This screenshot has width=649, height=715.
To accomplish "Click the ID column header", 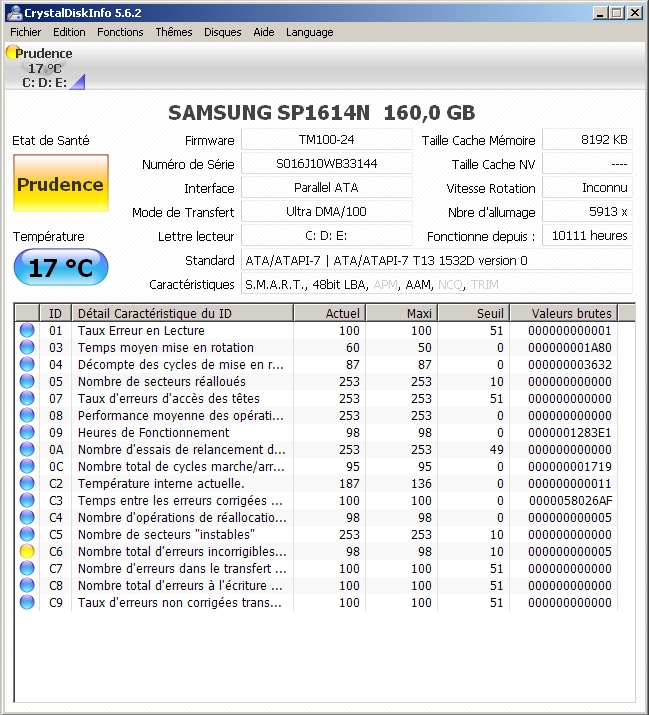I will click(x=56, y=313).
